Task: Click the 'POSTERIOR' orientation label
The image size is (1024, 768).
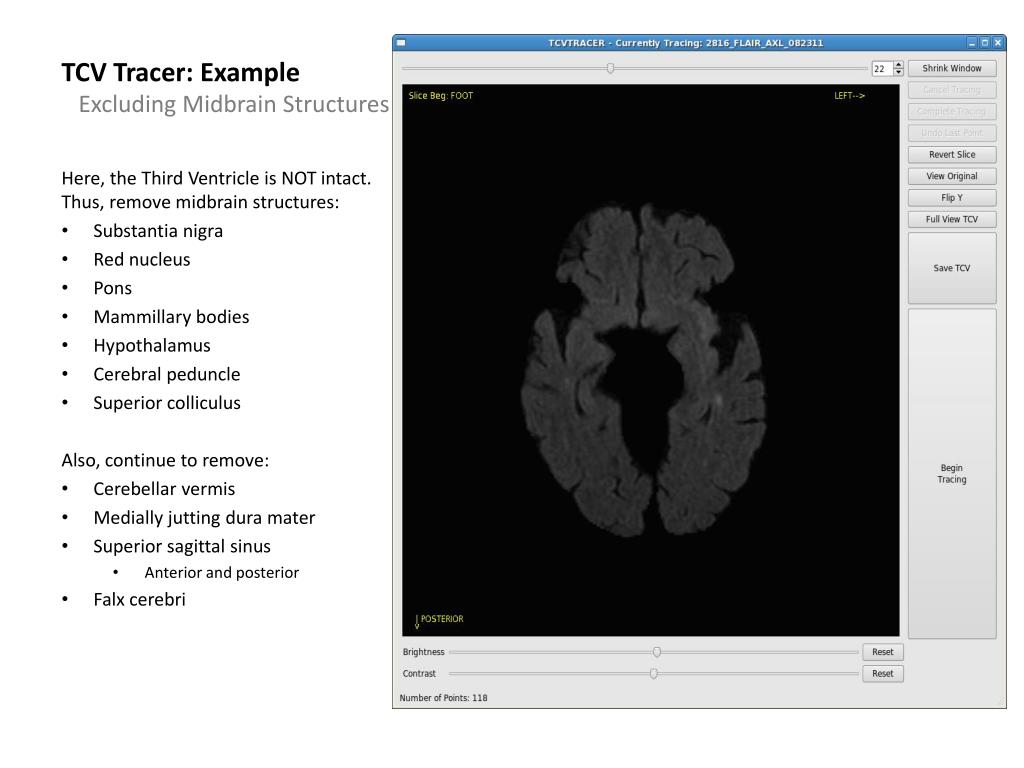Action: click(x=441, y=618)
